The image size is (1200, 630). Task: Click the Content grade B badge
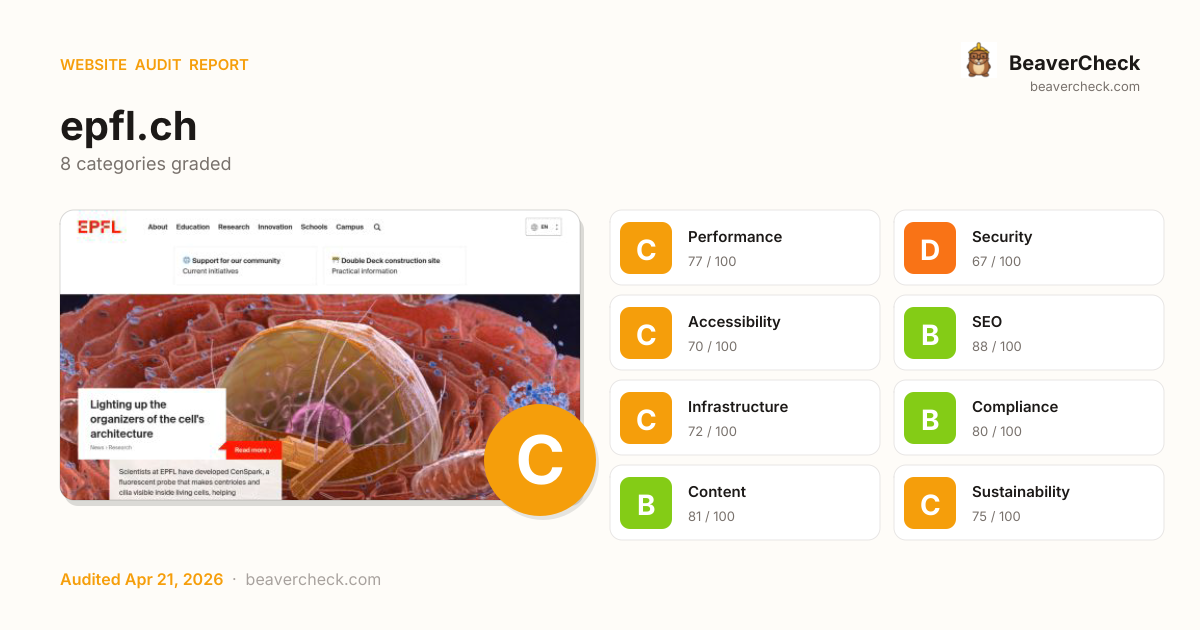pyautogui.click(x=646, y=503)
